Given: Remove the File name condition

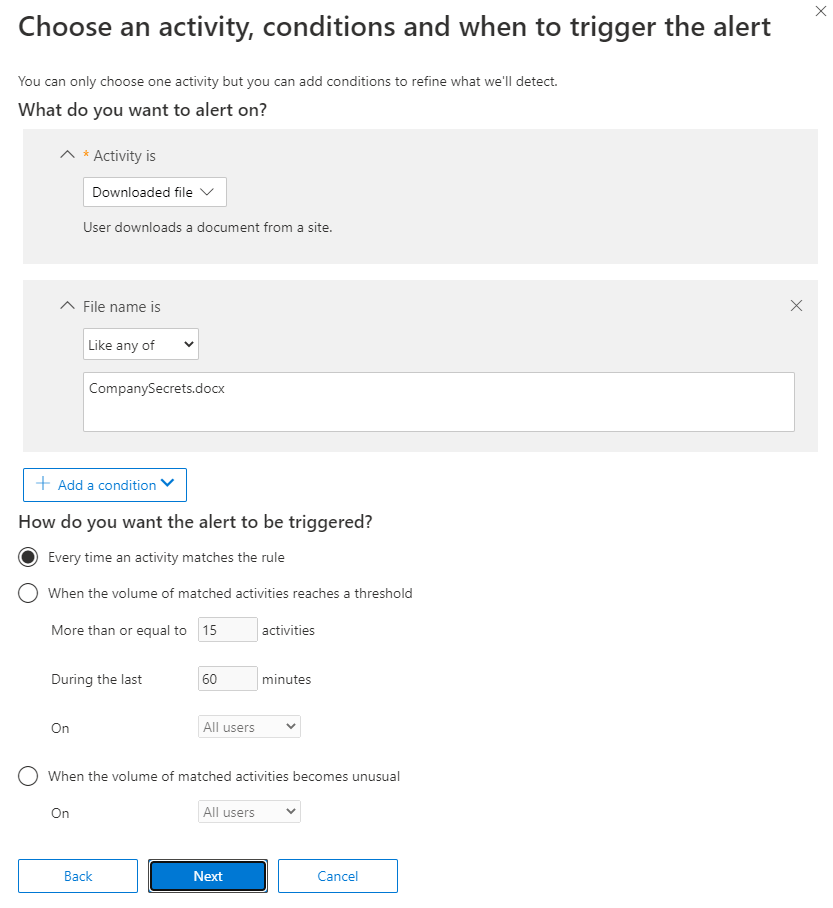Looking at the screenshot, I should tap(796, 306).
